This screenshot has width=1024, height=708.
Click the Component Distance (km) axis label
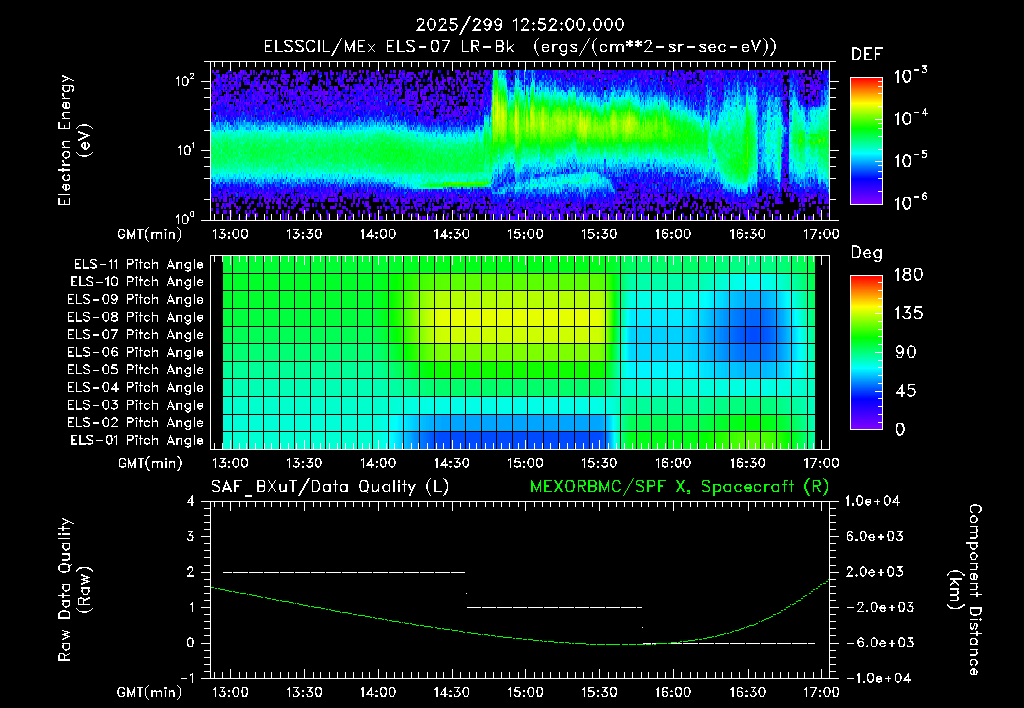pyautogui.click(x=965, y=589)
